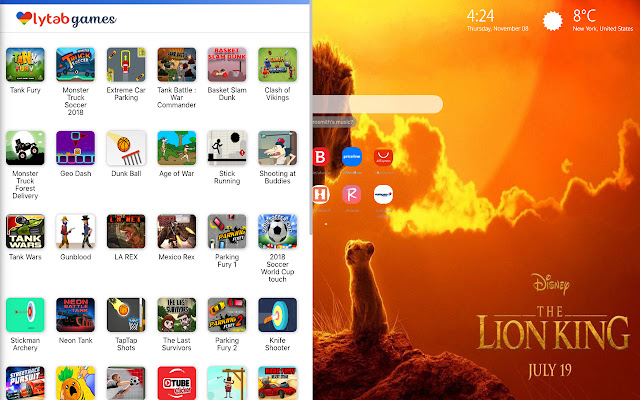
Task: Open TapTap Shots game icon
Action: [x=126, y=315]
